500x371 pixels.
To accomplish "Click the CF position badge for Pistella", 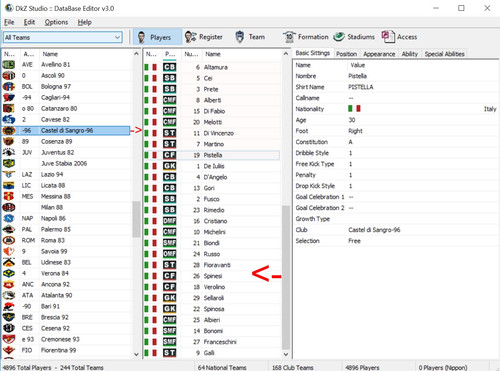I will point(170,155).
